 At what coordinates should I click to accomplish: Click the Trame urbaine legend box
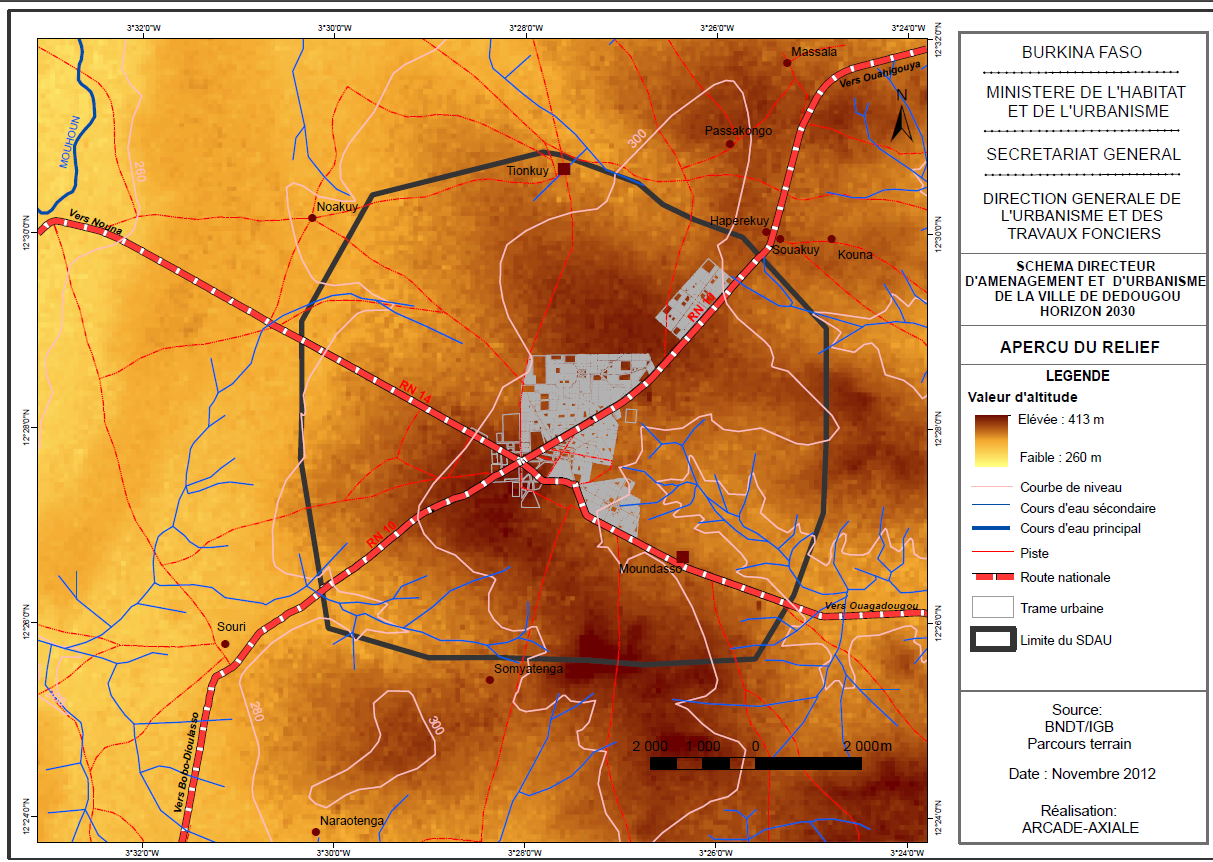[x=992, y=607]
